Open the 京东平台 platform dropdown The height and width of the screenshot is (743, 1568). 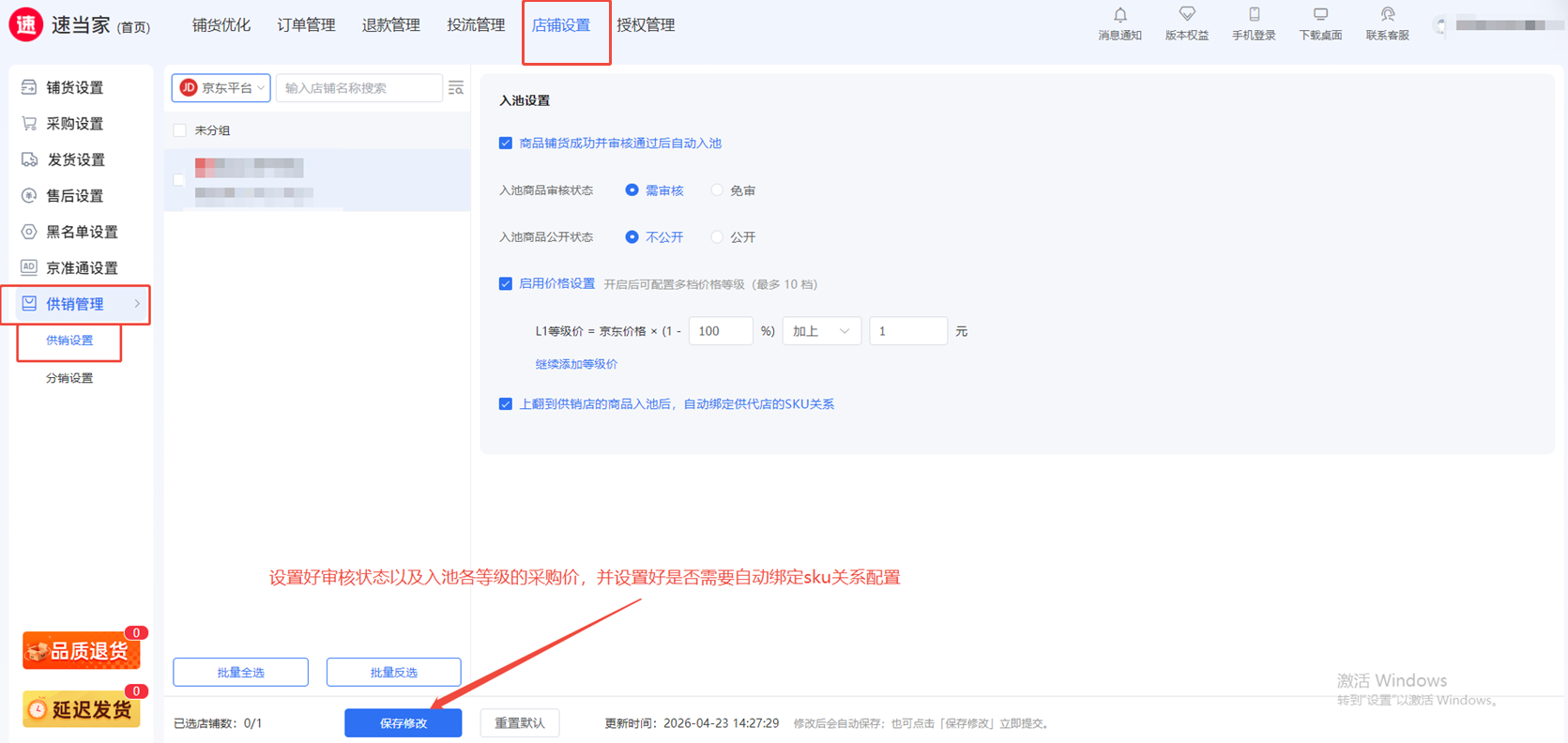[221, 88]
